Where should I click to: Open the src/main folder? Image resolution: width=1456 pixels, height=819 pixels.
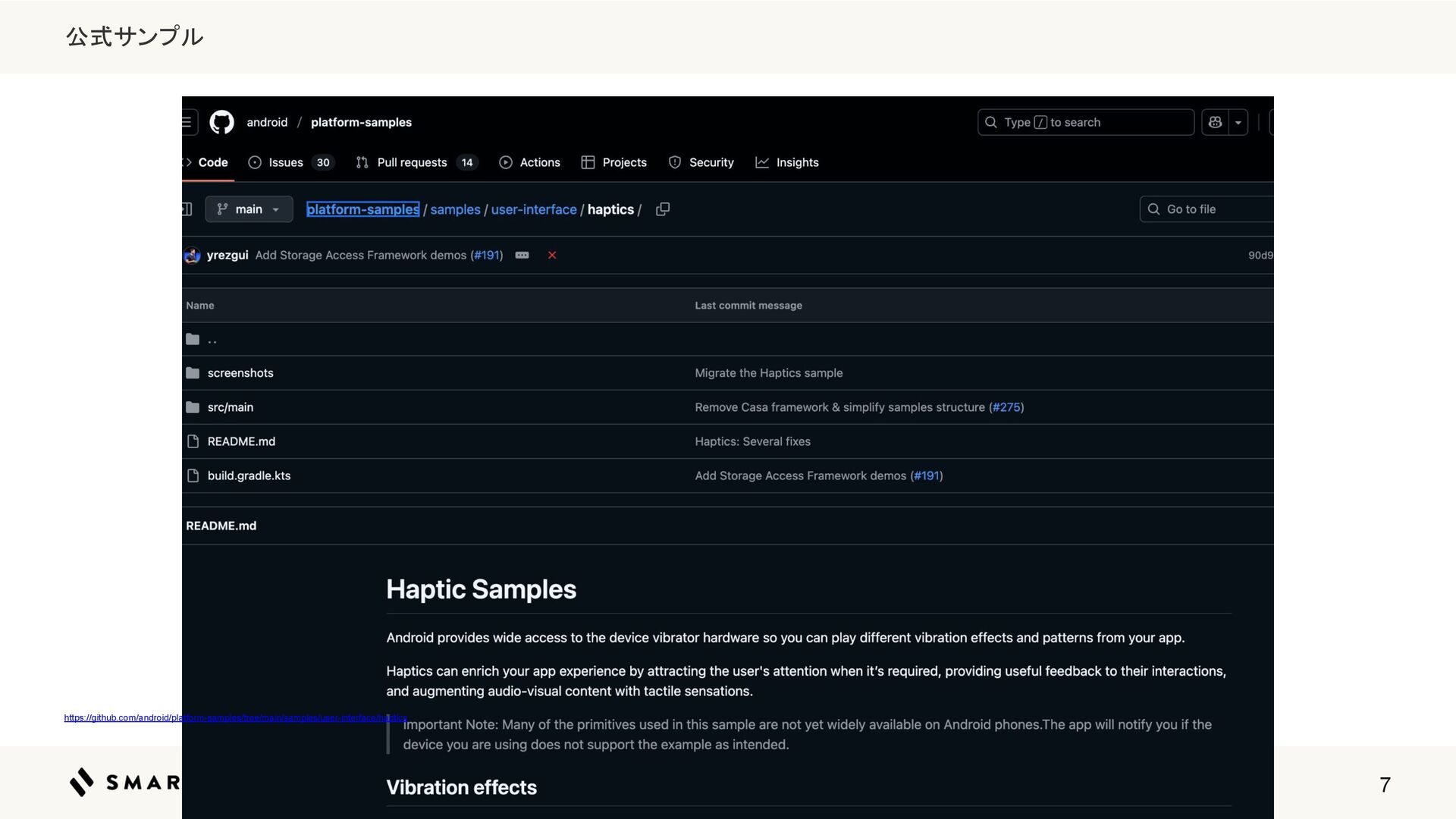coord(231,407)
